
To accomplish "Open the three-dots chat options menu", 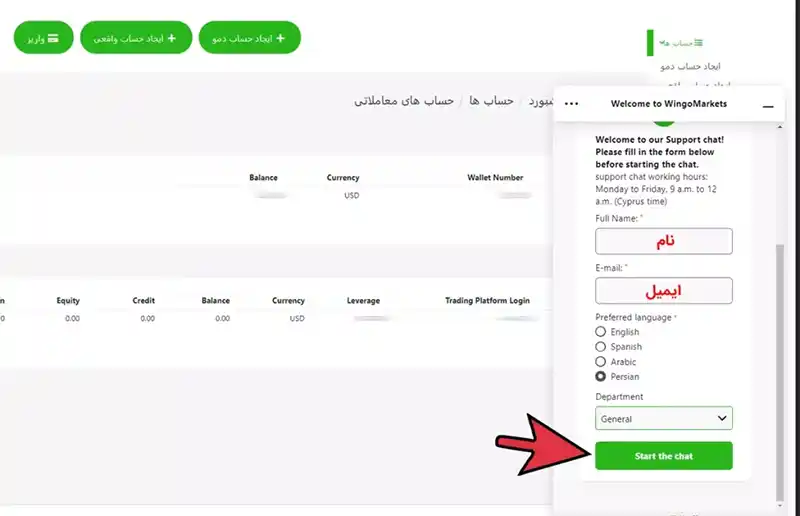I will [x=571, y=104].
